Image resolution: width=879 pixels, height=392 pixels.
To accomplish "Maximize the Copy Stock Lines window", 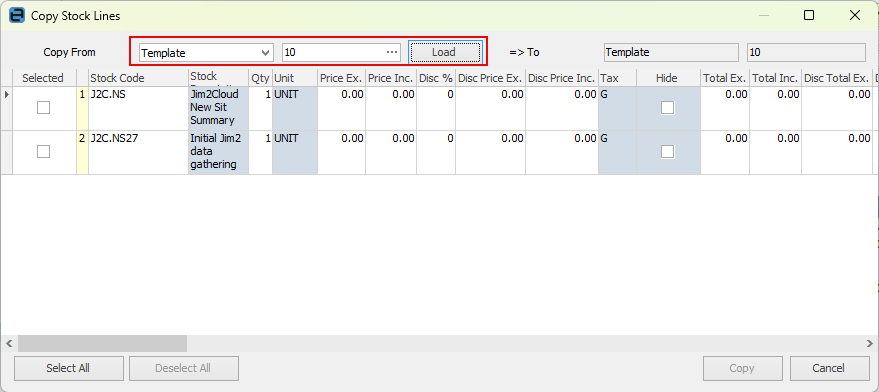I will 809,16.
